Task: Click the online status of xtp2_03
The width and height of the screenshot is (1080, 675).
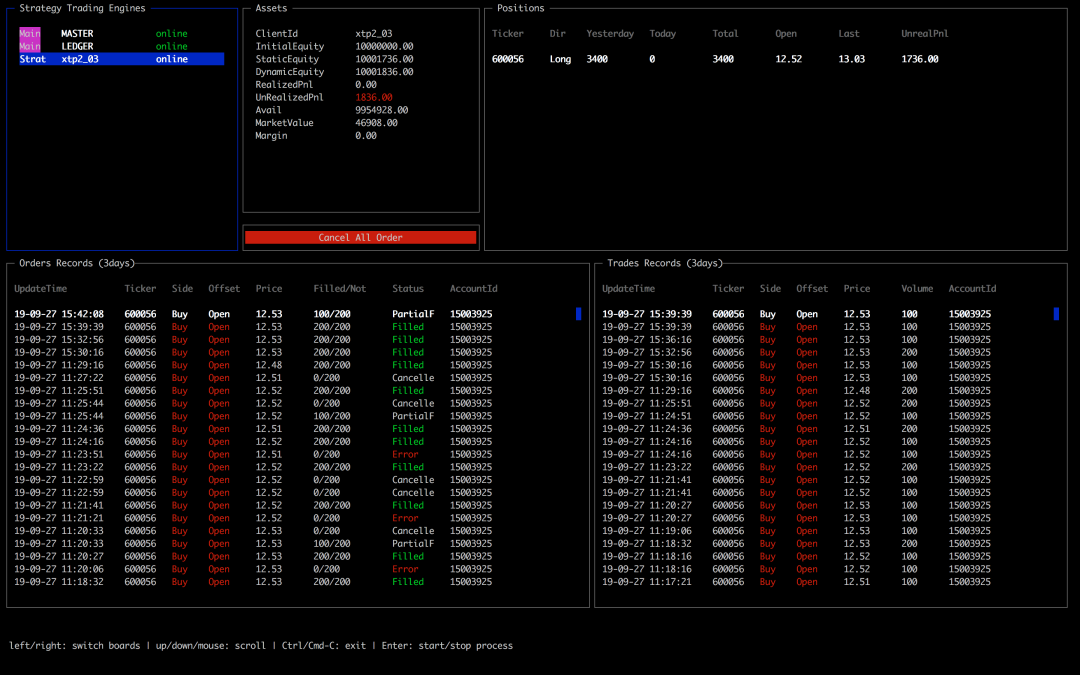Action: 171,59
